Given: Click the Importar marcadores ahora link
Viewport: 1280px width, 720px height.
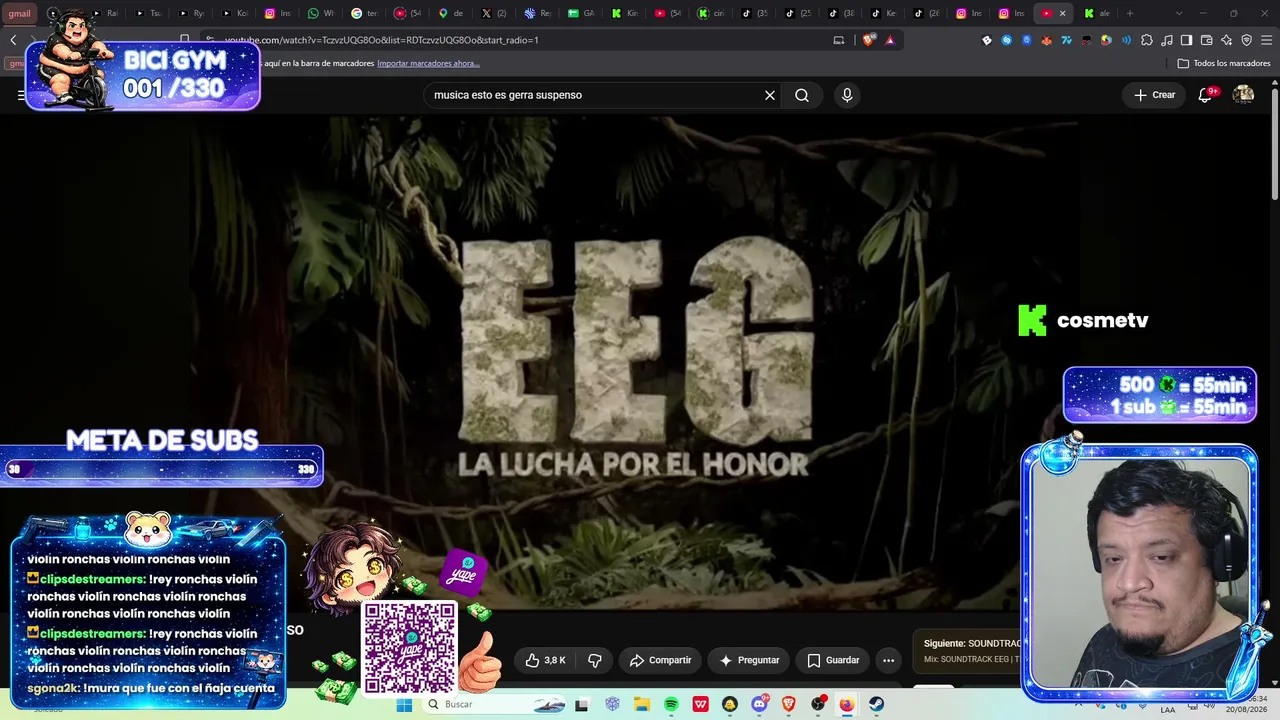Looking at the screenshot, I should click(428, 63).
